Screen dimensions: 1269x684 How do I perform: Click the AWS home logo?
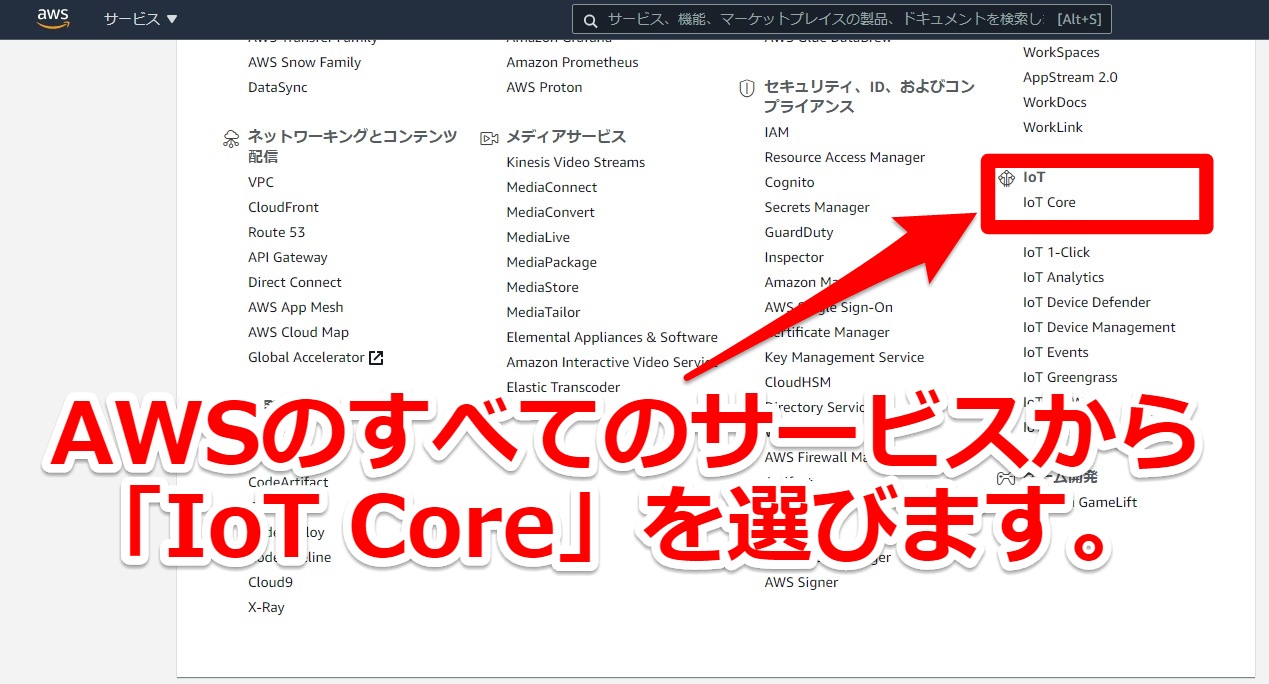pos(51,18)
